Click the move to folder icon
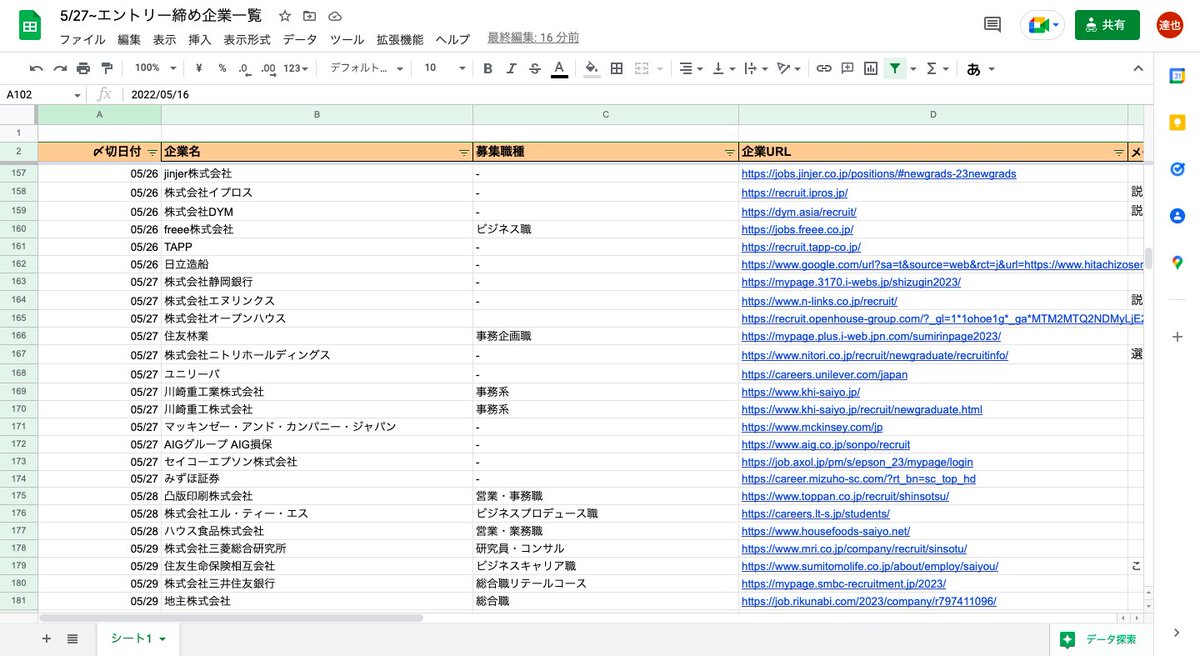This screenshot has width=1200, height=656. pos(309,16)
